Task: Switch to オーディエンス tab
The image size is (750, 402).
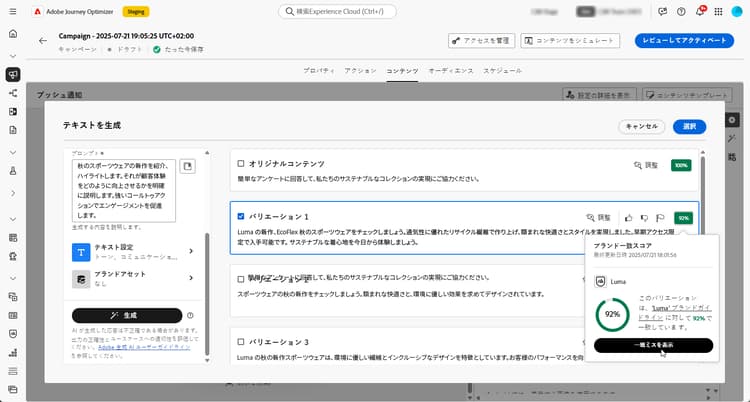Action: pyautogui.click(x=451, y=70)
